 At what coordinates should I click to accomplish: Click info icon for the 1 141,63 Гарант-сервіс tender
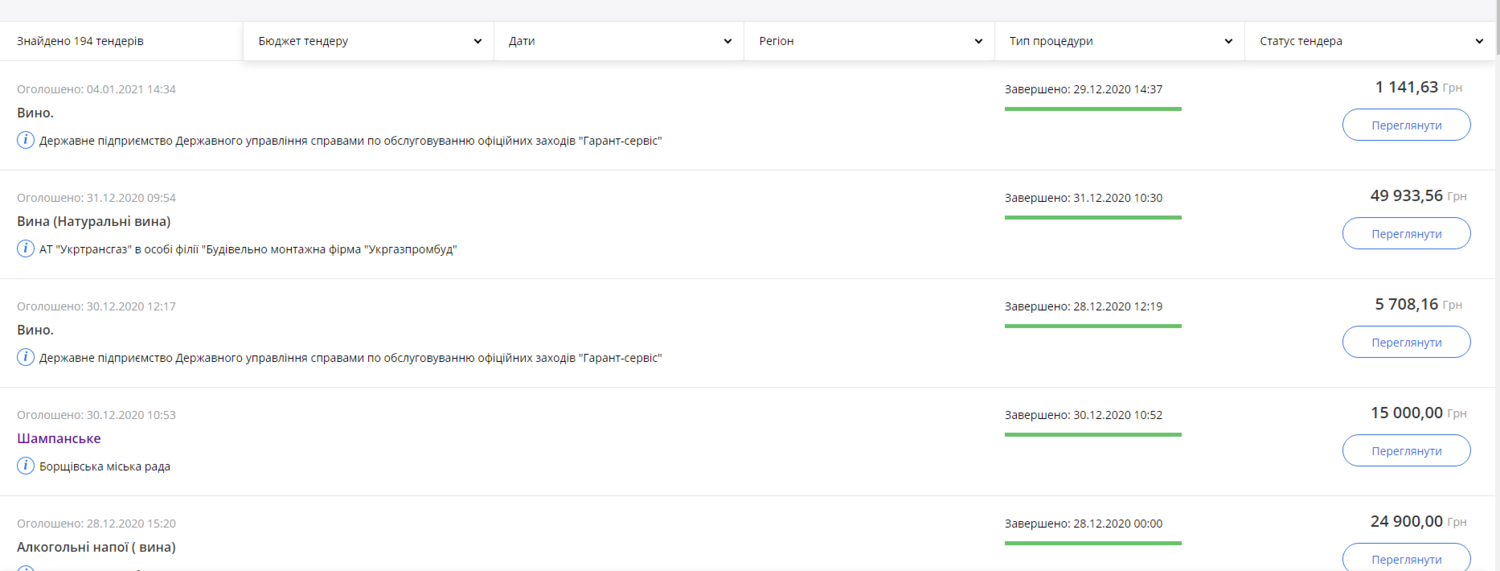pos(26,140)
